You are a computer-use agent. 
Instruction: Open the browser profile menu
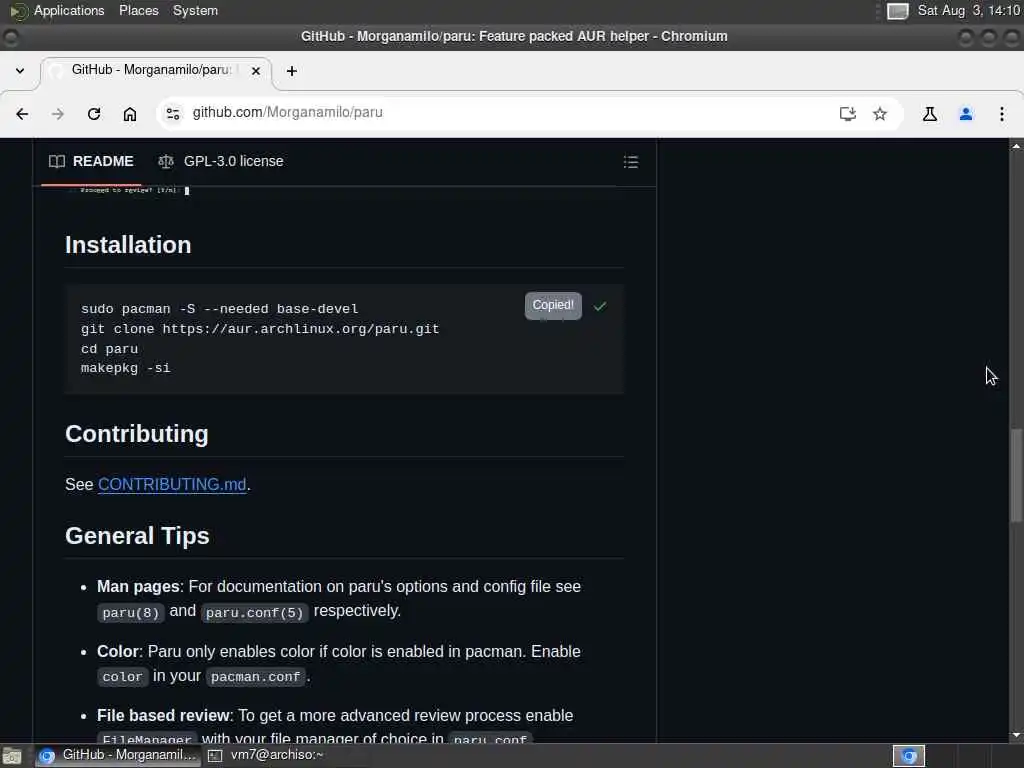coord(966,114)
